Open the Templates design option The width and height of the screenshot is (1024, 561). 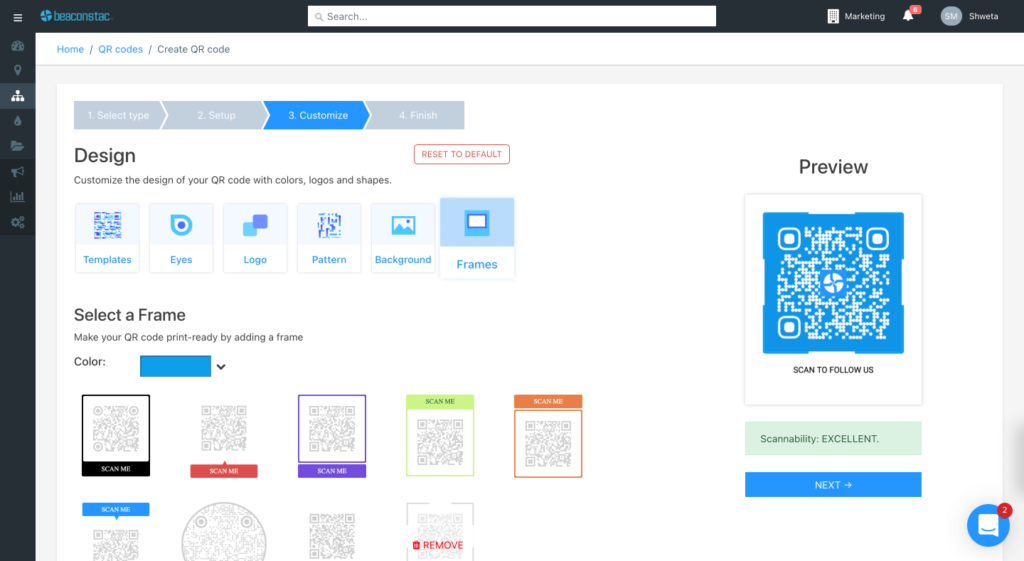click(107, 238)
